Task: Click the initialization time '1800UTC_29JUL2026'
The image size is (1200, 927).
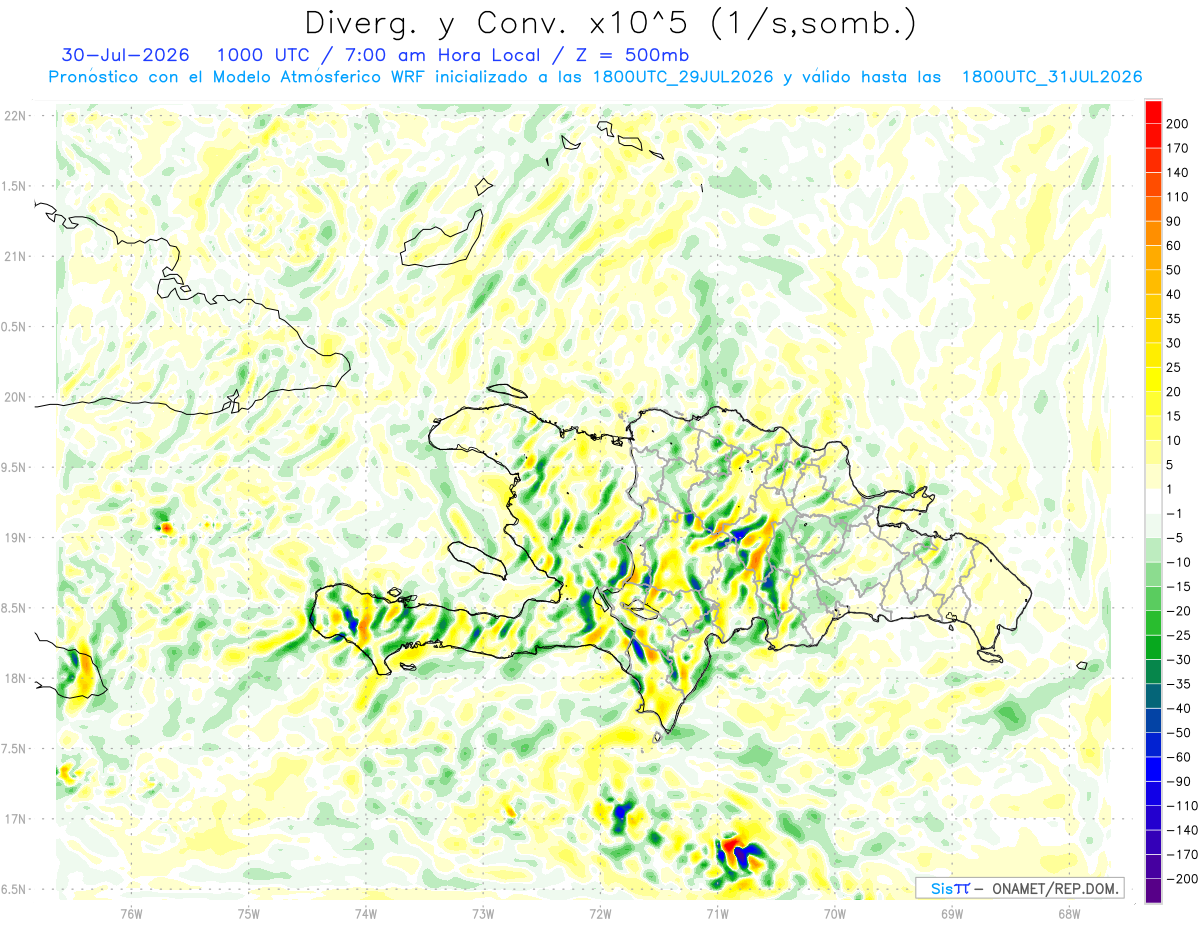Action: [682, 77]
